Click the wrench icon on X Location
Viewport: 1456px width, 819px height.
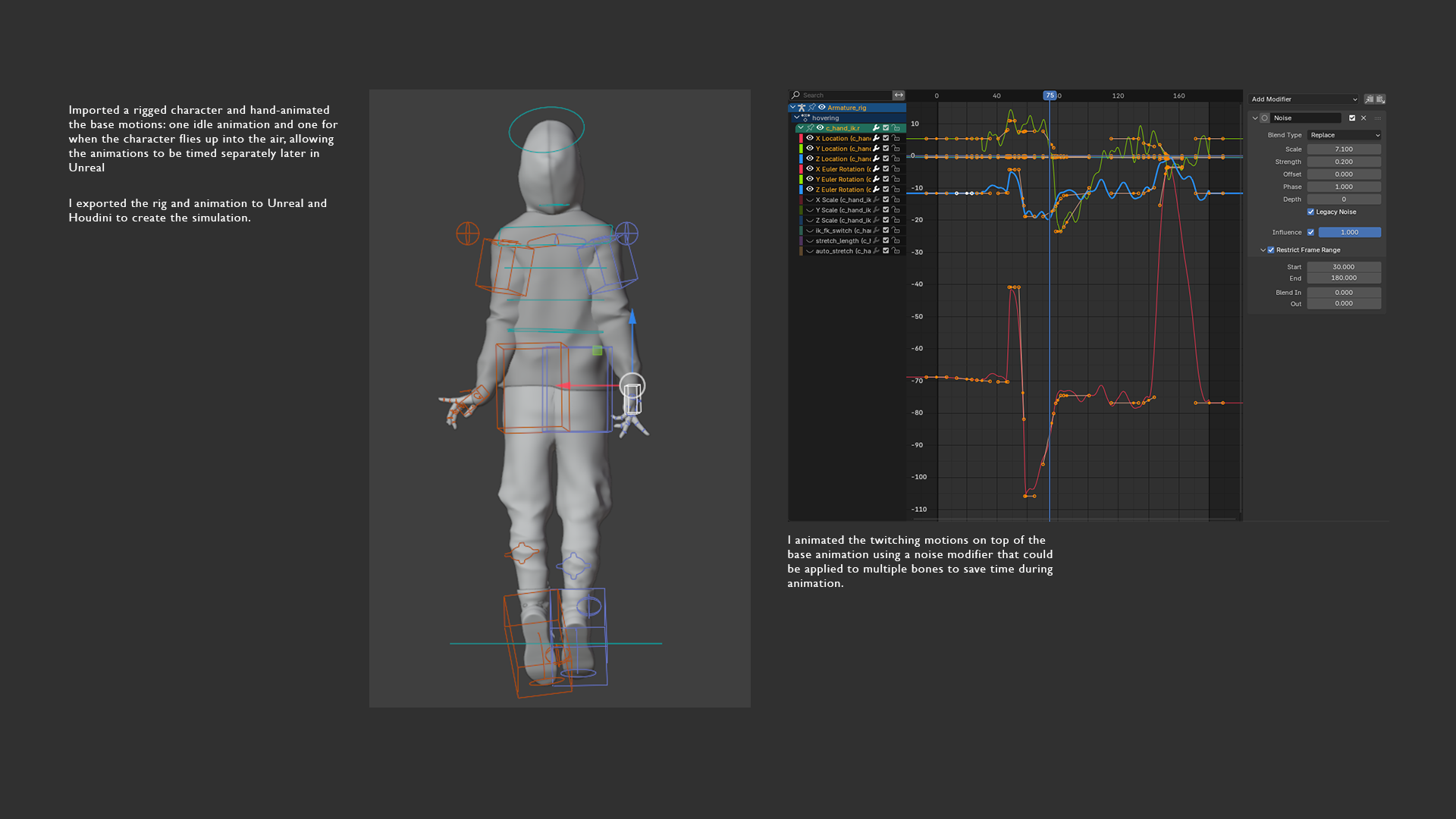coord(876,138)
